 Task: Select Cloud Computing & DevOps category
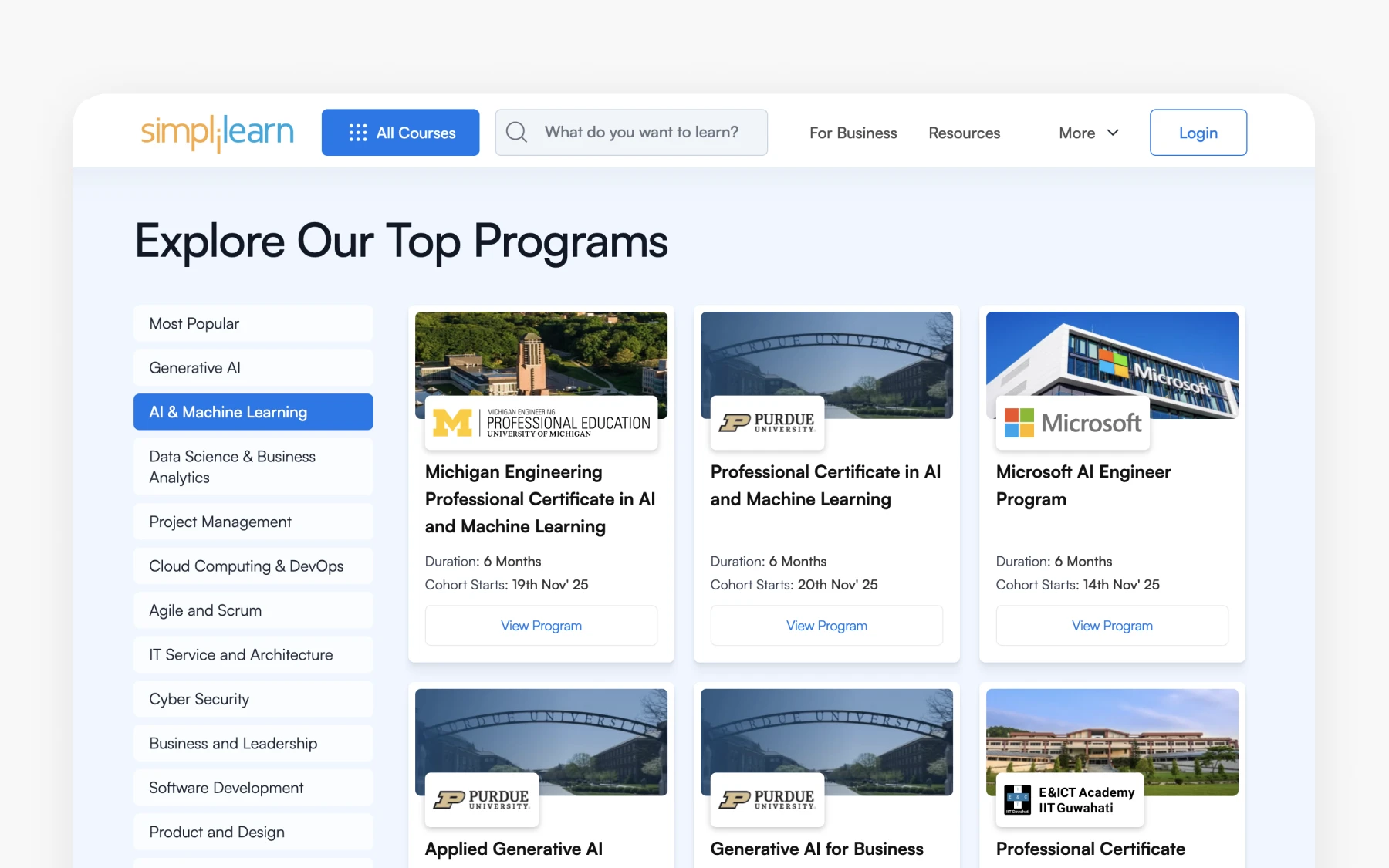point(253,566)
